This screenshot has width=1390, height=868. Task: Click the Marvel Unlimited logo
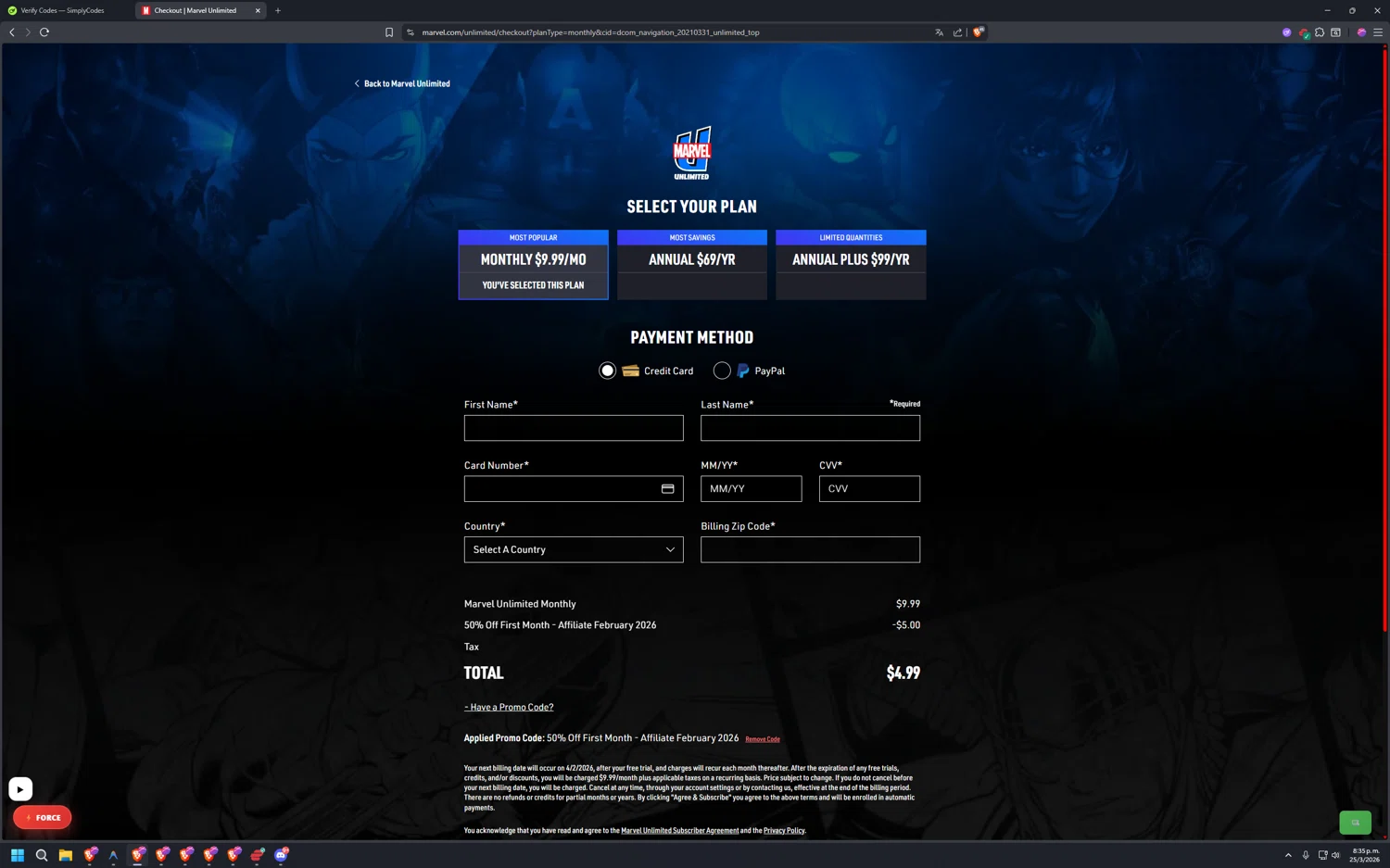(692, 153)
